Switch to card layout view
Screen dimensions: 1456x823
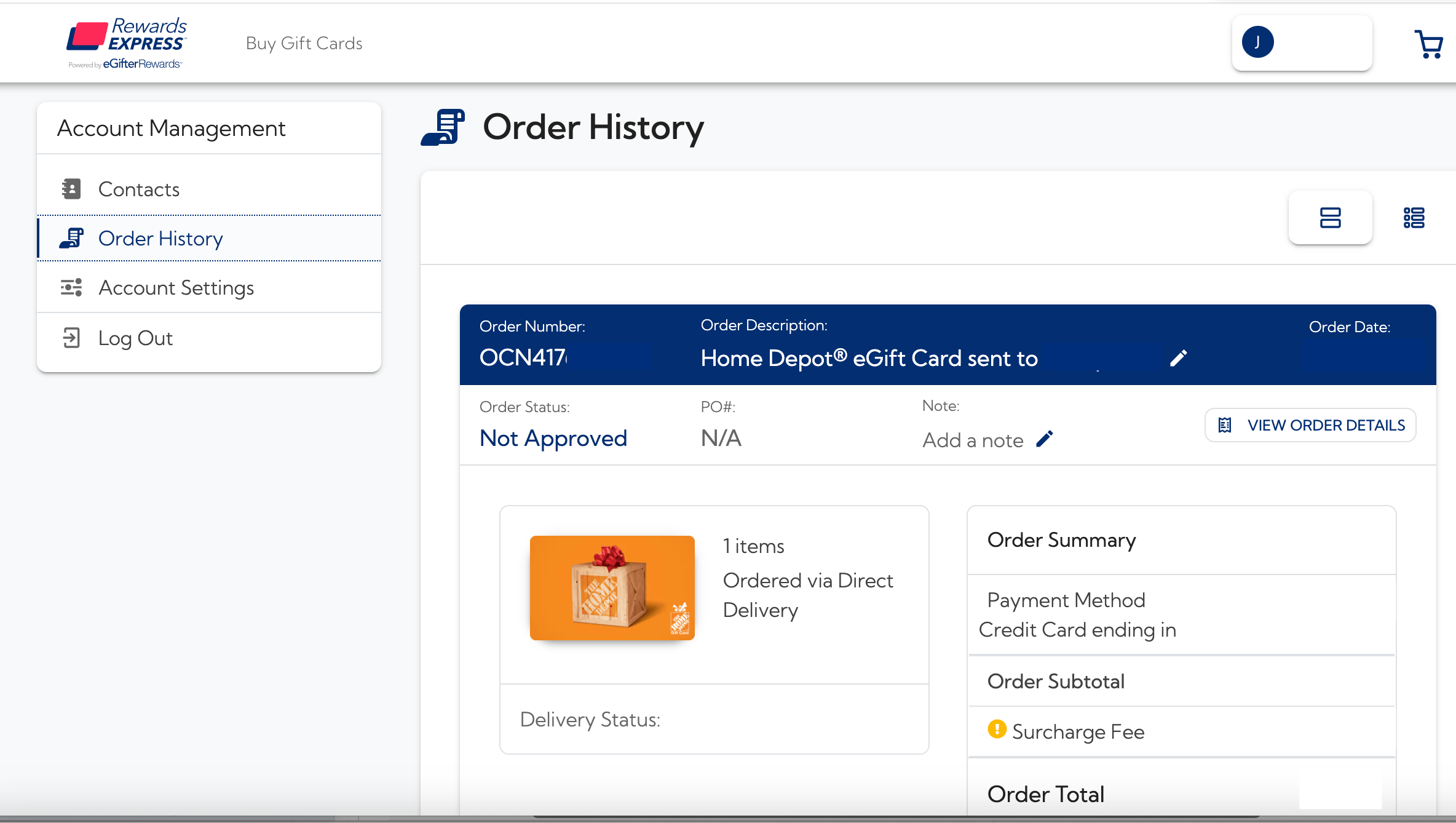(1330, 218)
